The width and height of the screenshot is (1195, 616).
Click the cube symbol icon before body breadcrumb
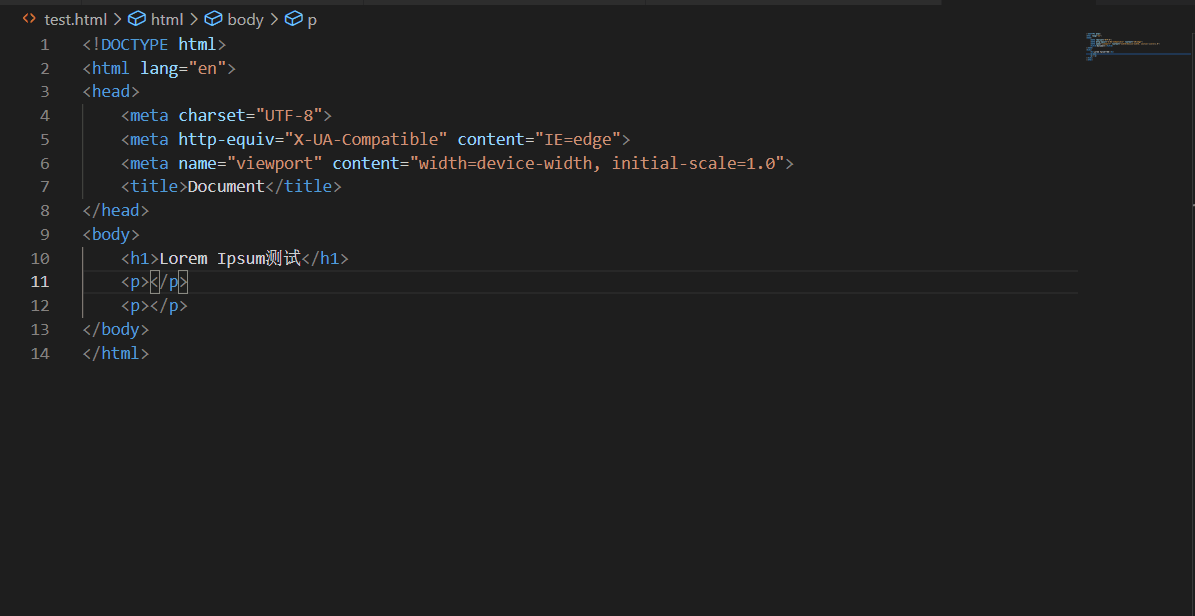213,18
